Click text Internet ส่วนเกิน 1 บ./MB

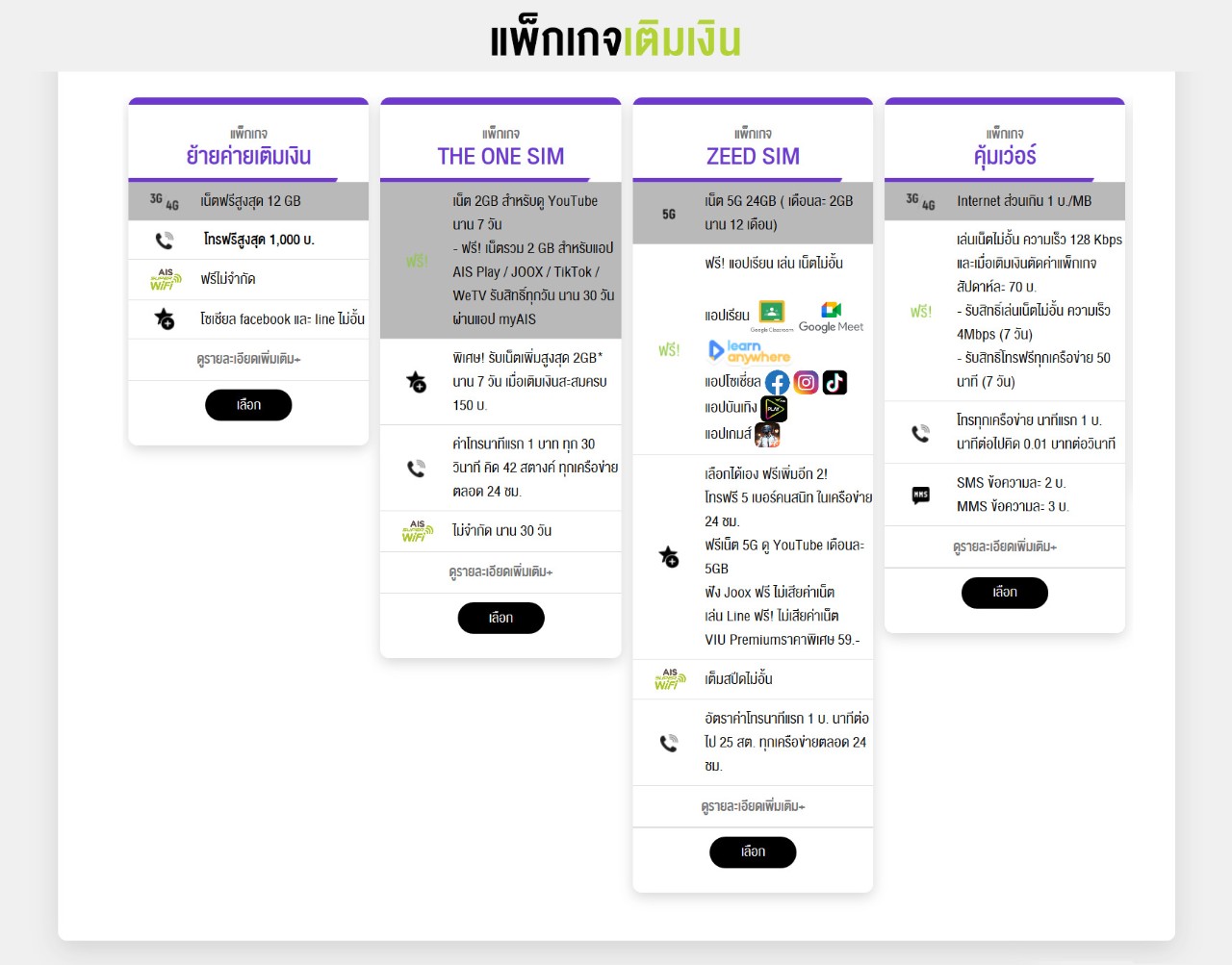pyautogui.click(x=1024, y=201)
